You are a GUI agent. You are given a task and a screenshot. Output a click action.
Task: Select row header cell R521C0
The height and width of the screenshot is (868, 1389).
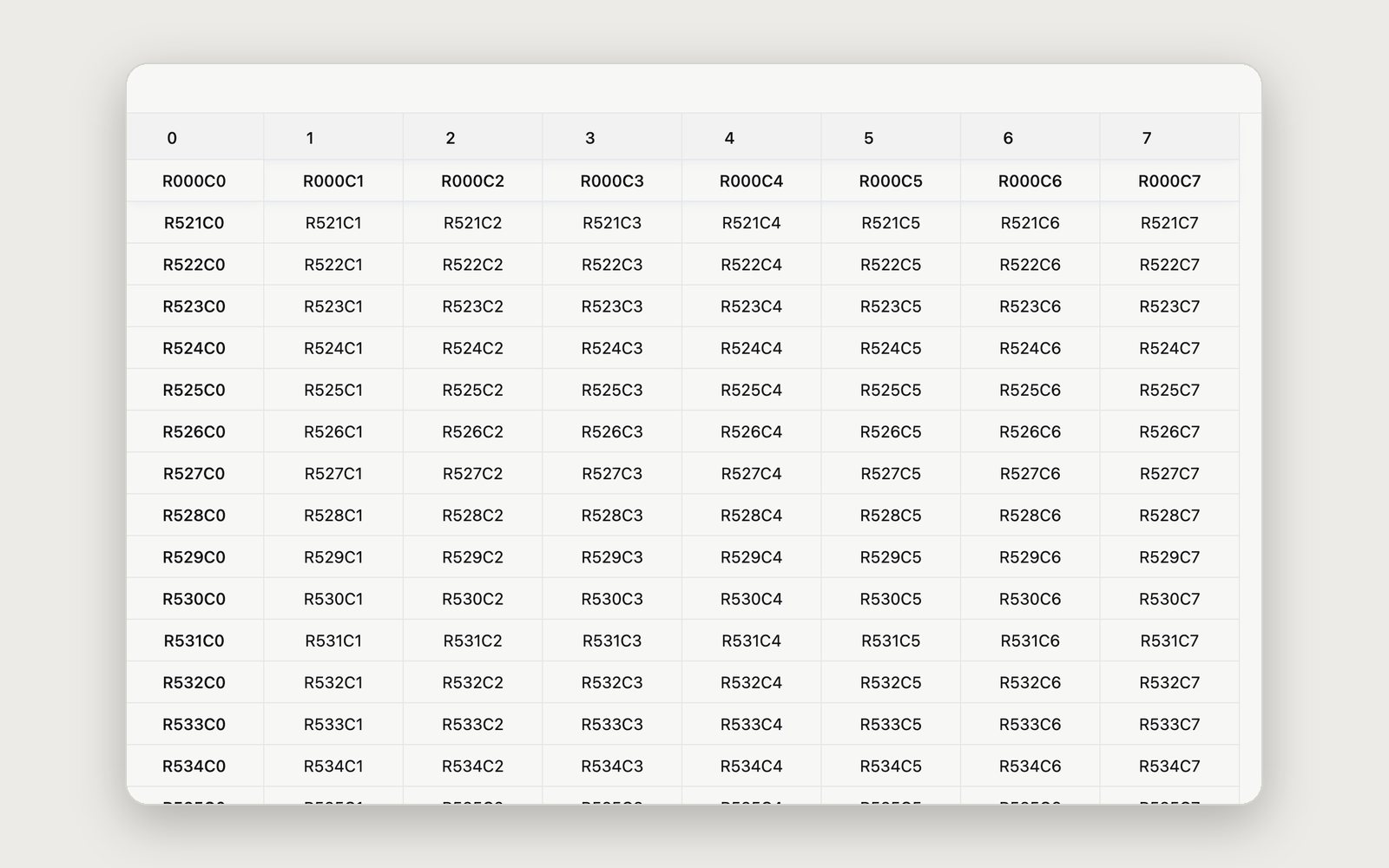coord(194,223)
